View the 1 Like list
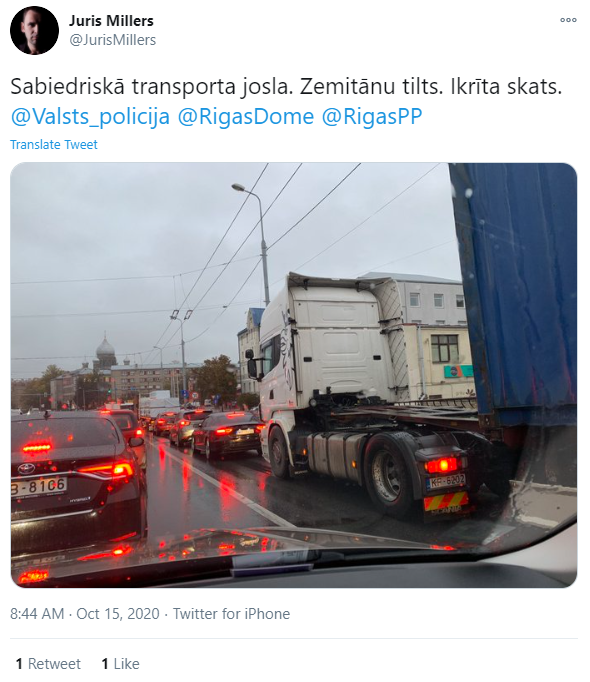This screenshot has height=682, width=590. 121,664
